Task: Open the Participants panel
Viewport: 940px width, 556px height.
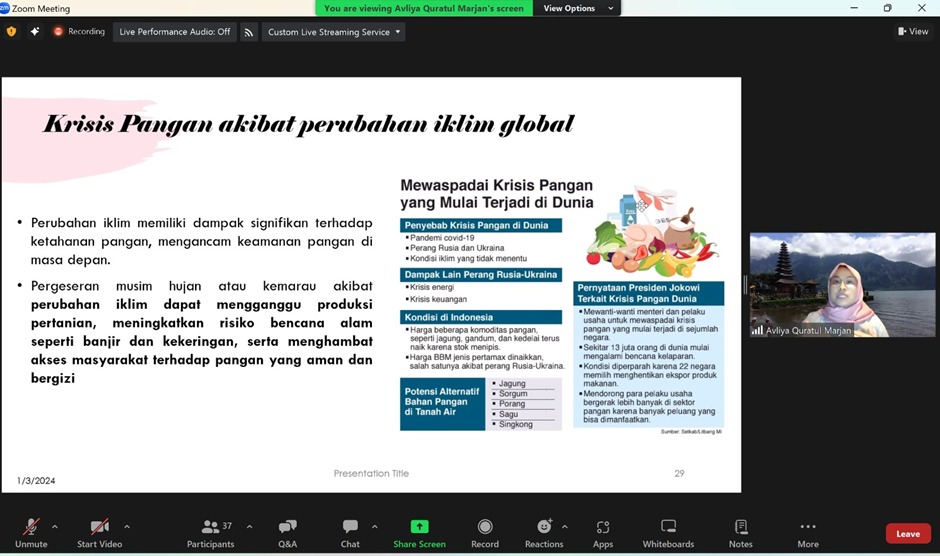Action: pos(210,533)
